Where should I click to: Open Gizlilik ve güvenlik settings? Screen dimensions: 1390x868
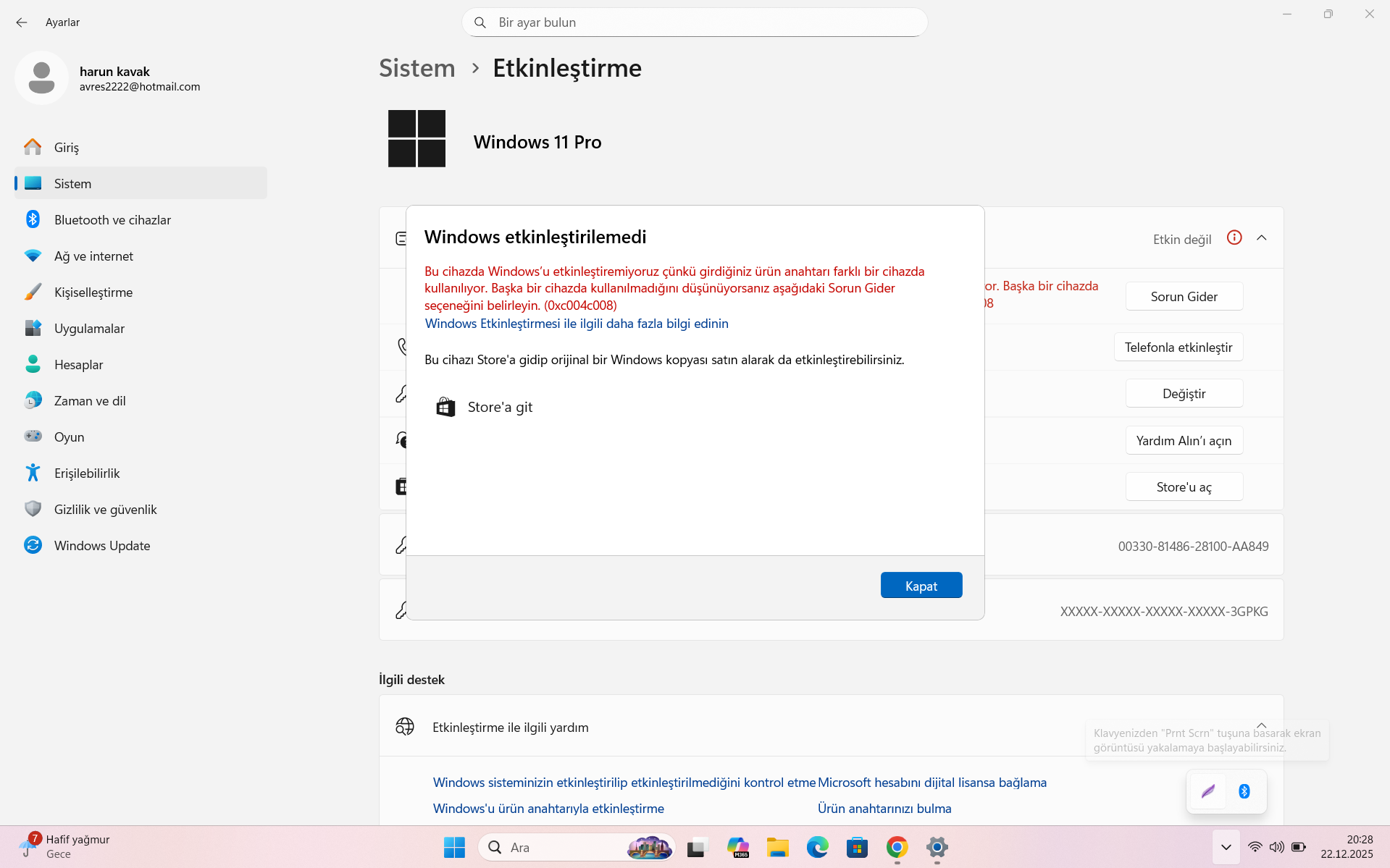pyautogui.click(x=141, y=509)
